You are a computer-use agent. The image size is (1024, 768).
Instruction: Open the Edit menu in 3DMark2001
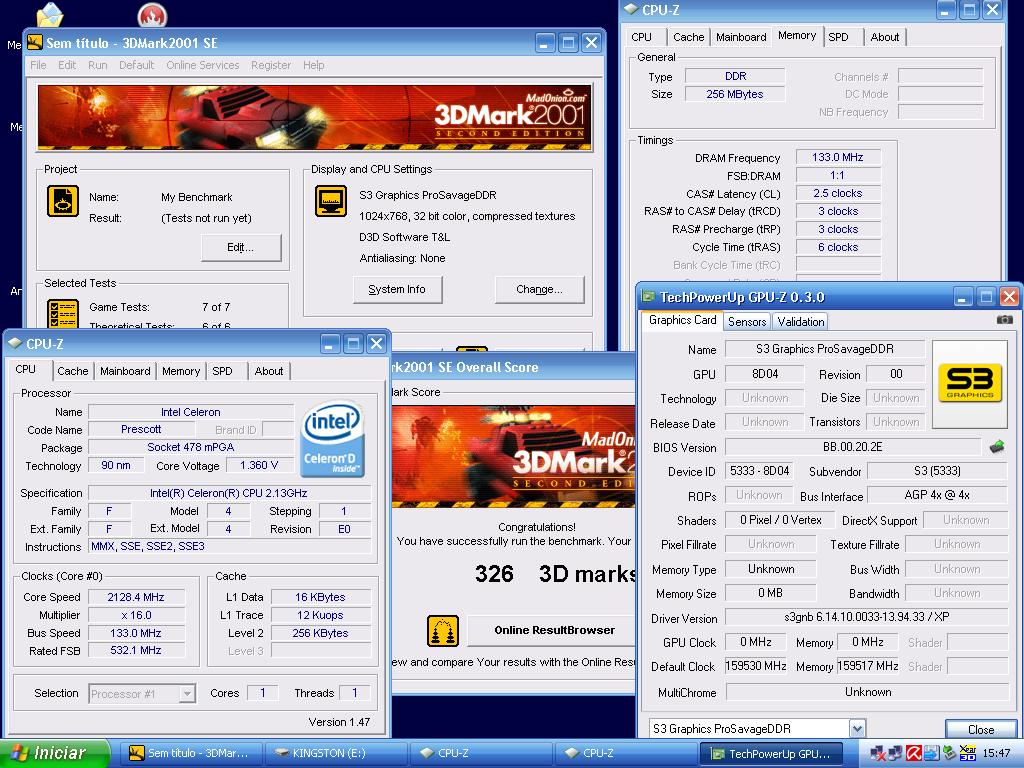(67, 65)
